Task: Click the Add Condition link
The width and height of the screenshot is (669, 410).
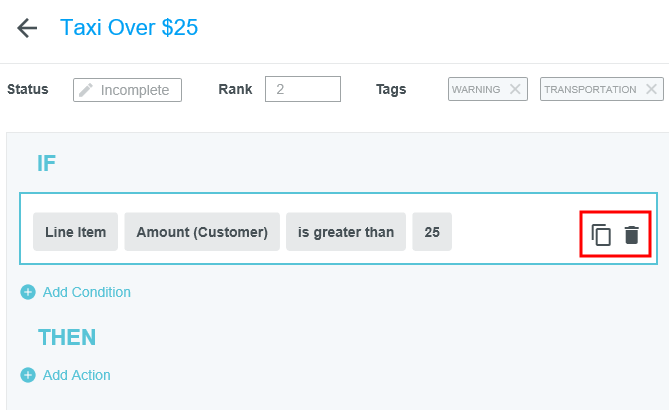Action: tap(86, 292)
